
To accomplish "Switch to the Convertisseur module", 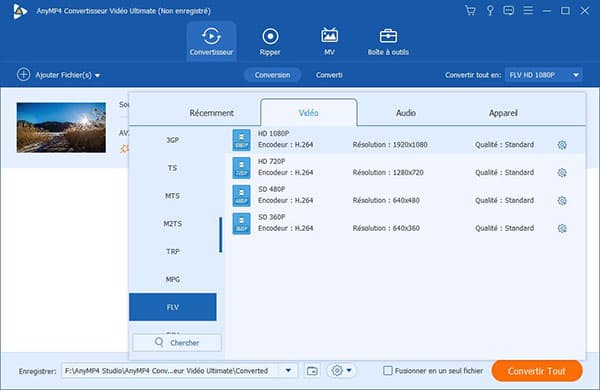I will tap(211, 41).
